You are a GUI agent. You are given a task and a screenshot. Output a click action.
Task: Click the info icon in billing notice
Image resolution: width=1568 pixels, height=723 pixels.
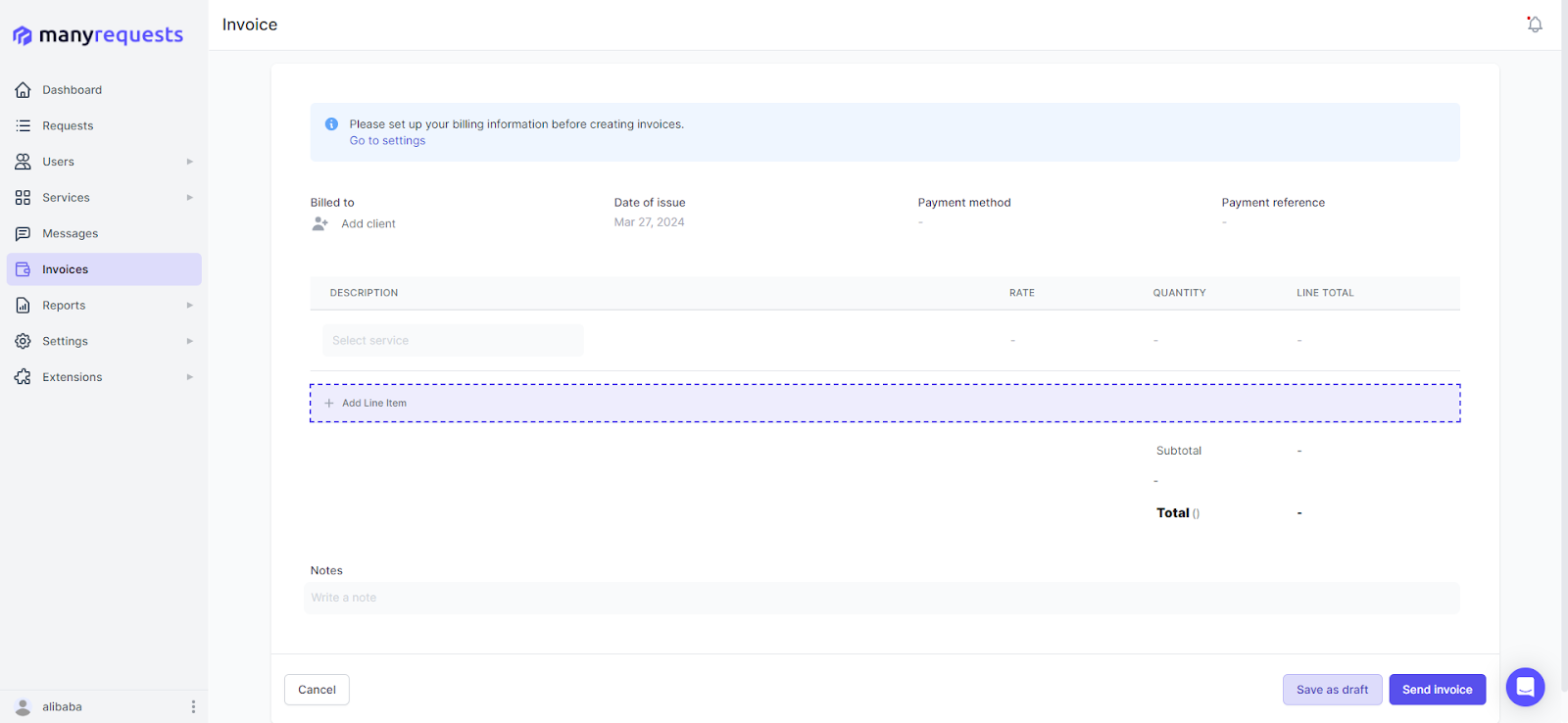pos(331,124)
